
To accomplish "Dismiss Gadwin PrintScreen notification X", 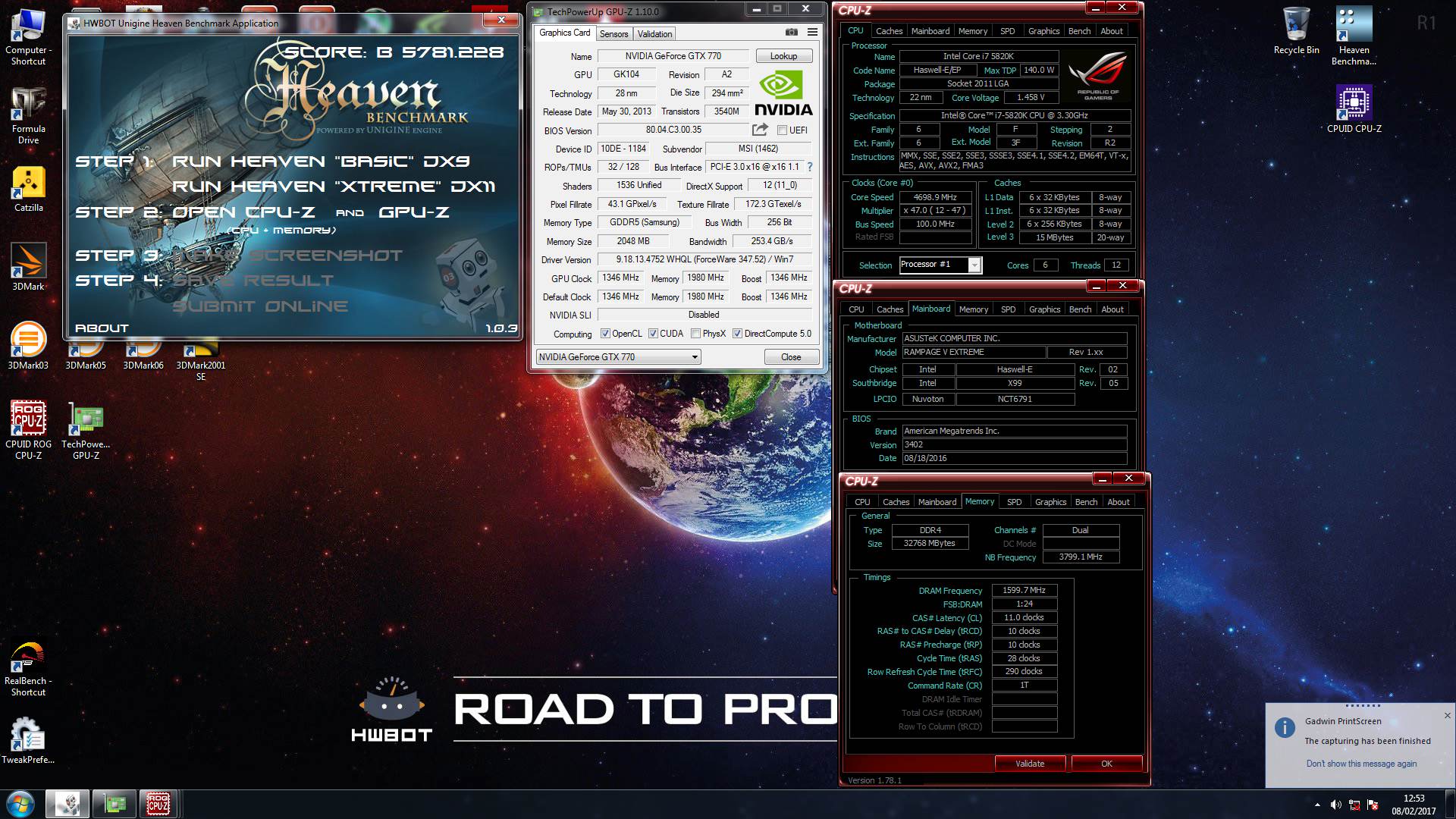I will pos(1447,716).
